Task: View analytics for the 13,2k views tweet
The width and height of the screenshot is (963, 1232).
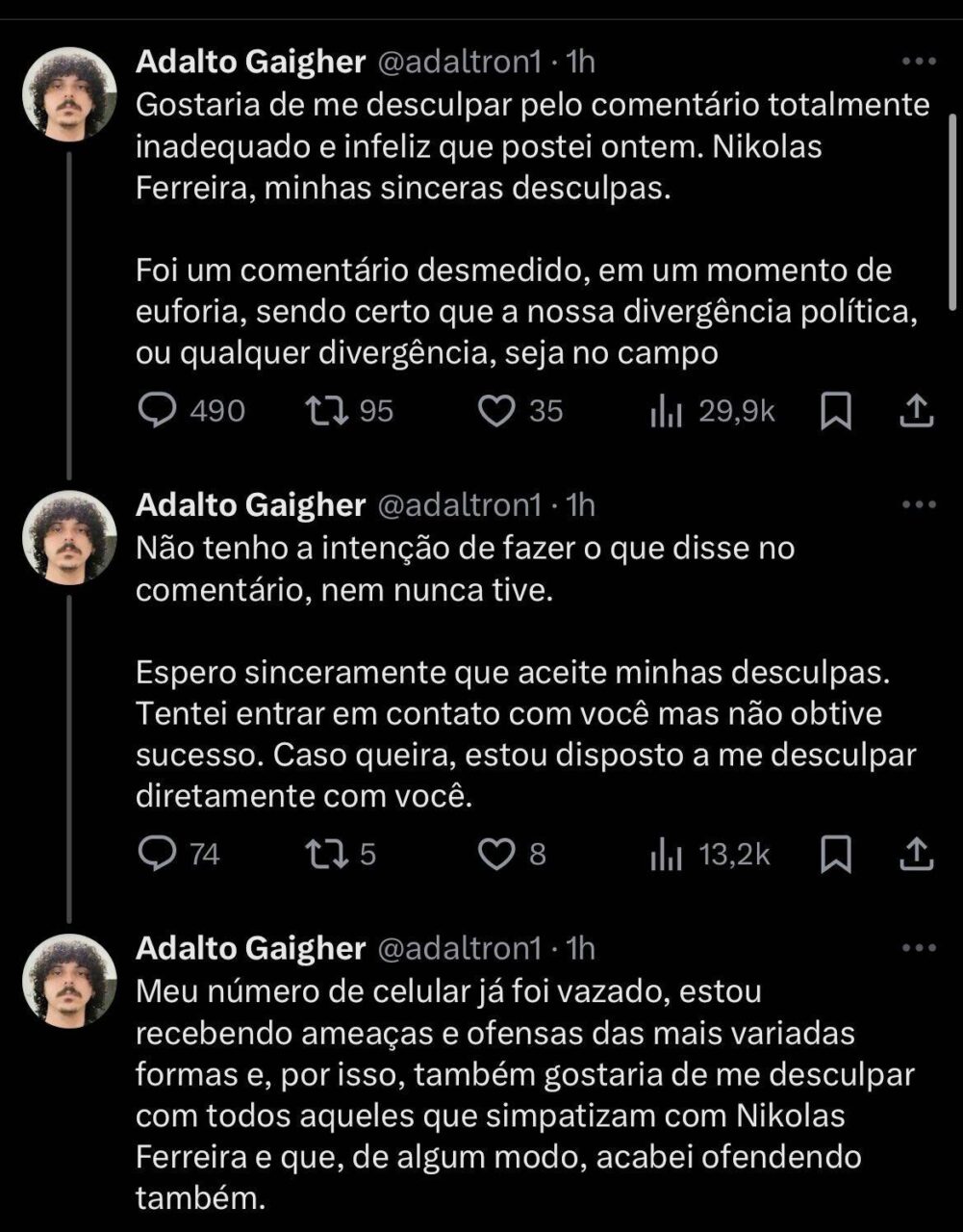Action: pos(666,855)
